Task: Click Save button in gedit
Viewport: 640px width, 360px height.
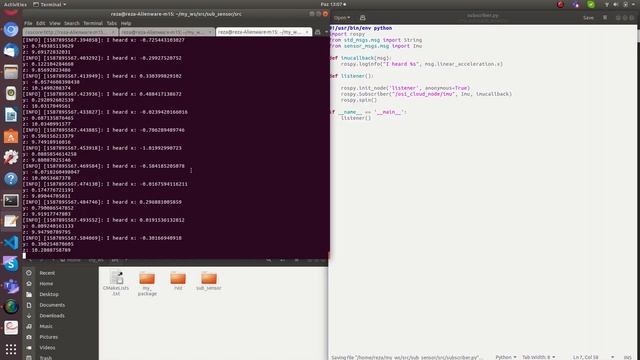Action: click(x=588, y=18)
